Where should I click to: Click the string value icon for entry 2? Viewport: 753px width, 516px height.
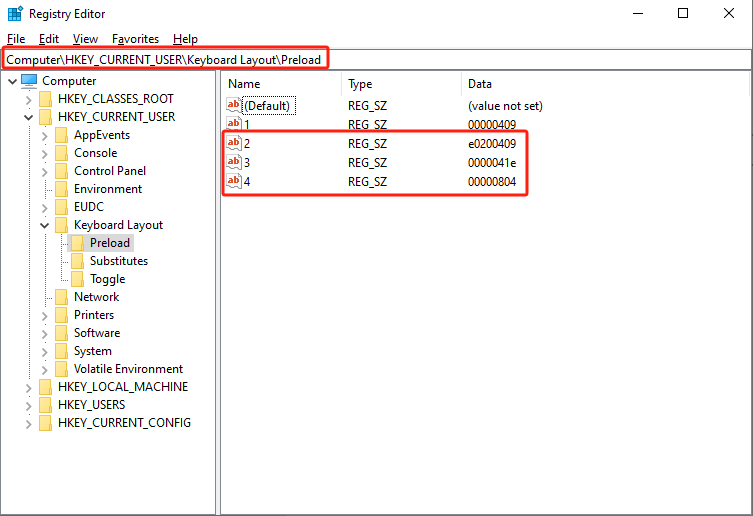[x=234, y=143]
